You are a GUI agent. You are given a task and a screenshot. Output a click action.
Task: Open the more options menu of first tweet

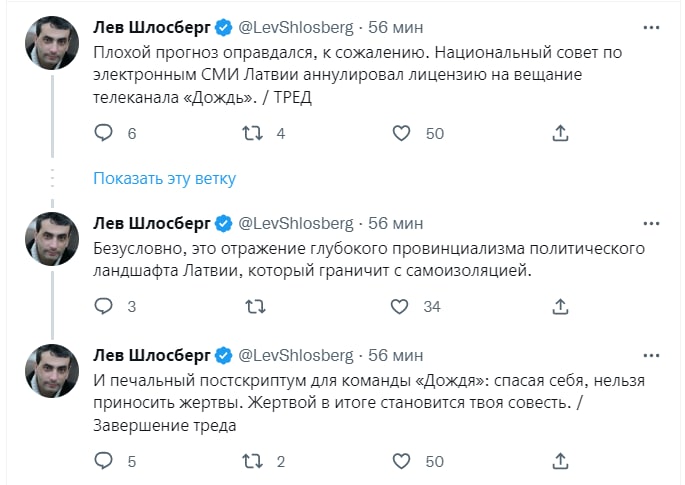click(x=651, y=25)
